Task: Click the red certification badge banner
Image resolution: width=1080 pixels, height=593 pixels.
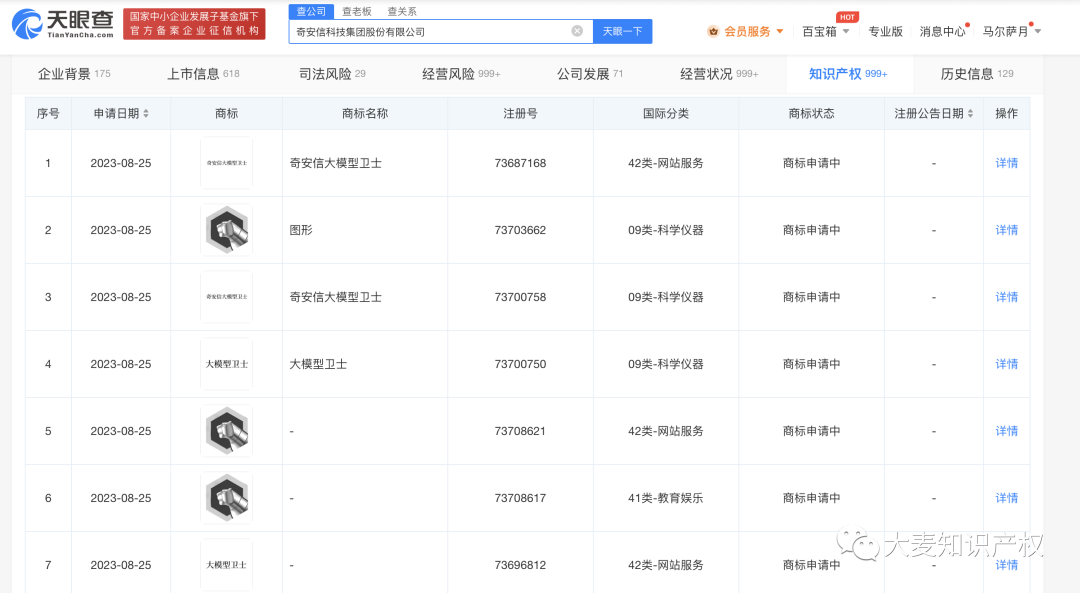Action: pyautogui.click(x=193, y=22)
